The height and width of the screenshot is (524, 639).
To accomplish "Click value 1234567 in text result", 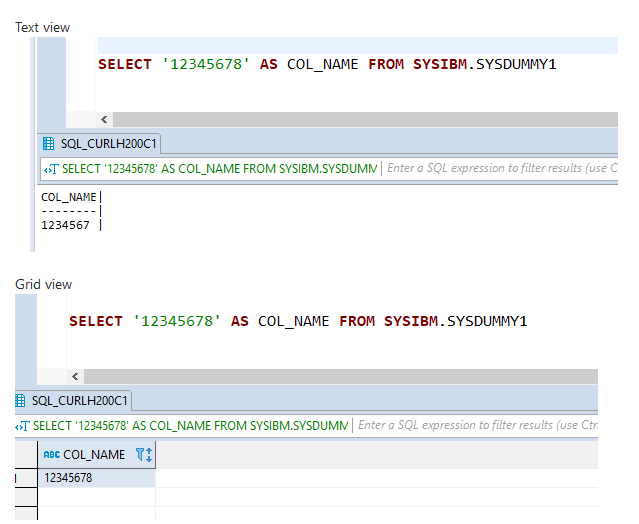I will [65, 225].
